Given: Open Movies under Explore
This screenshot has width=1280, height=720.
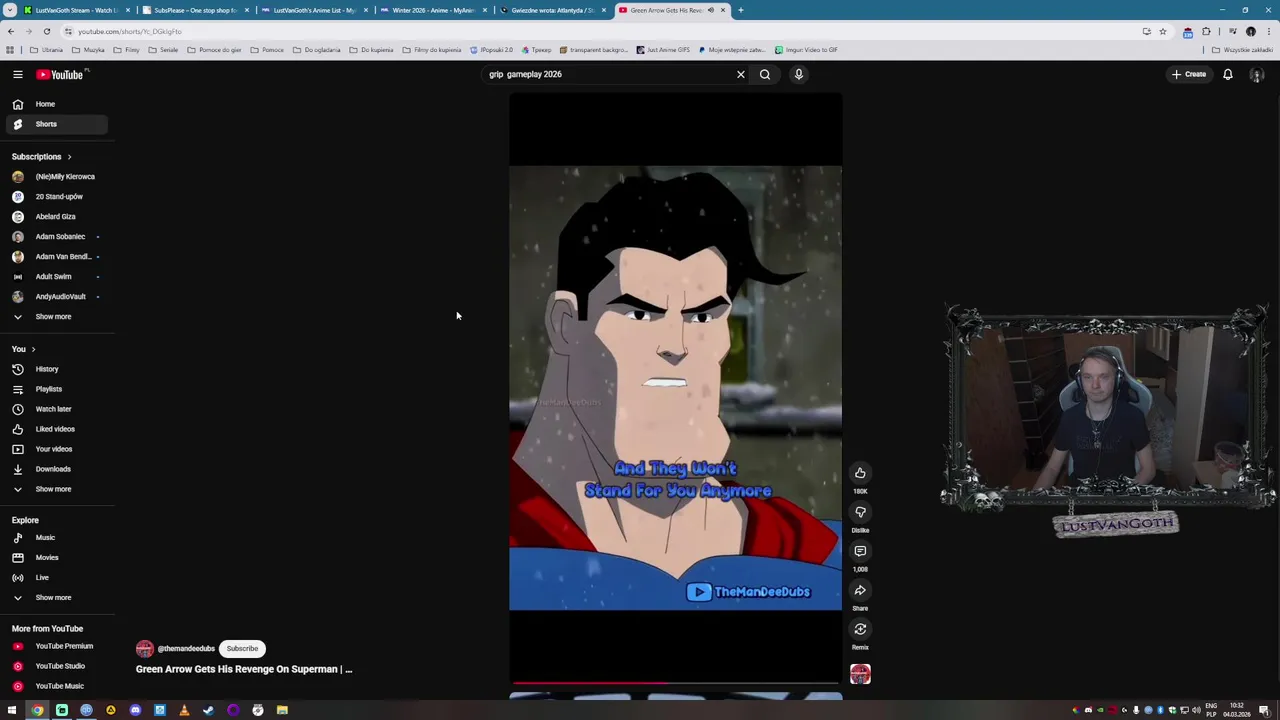Looking at the screenshot, I should (x=57, y=557).
